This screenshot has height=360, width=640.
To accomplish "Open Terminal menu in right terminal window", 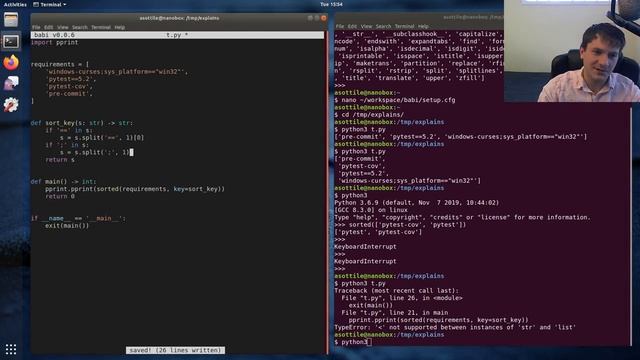I will pos(404,26).
